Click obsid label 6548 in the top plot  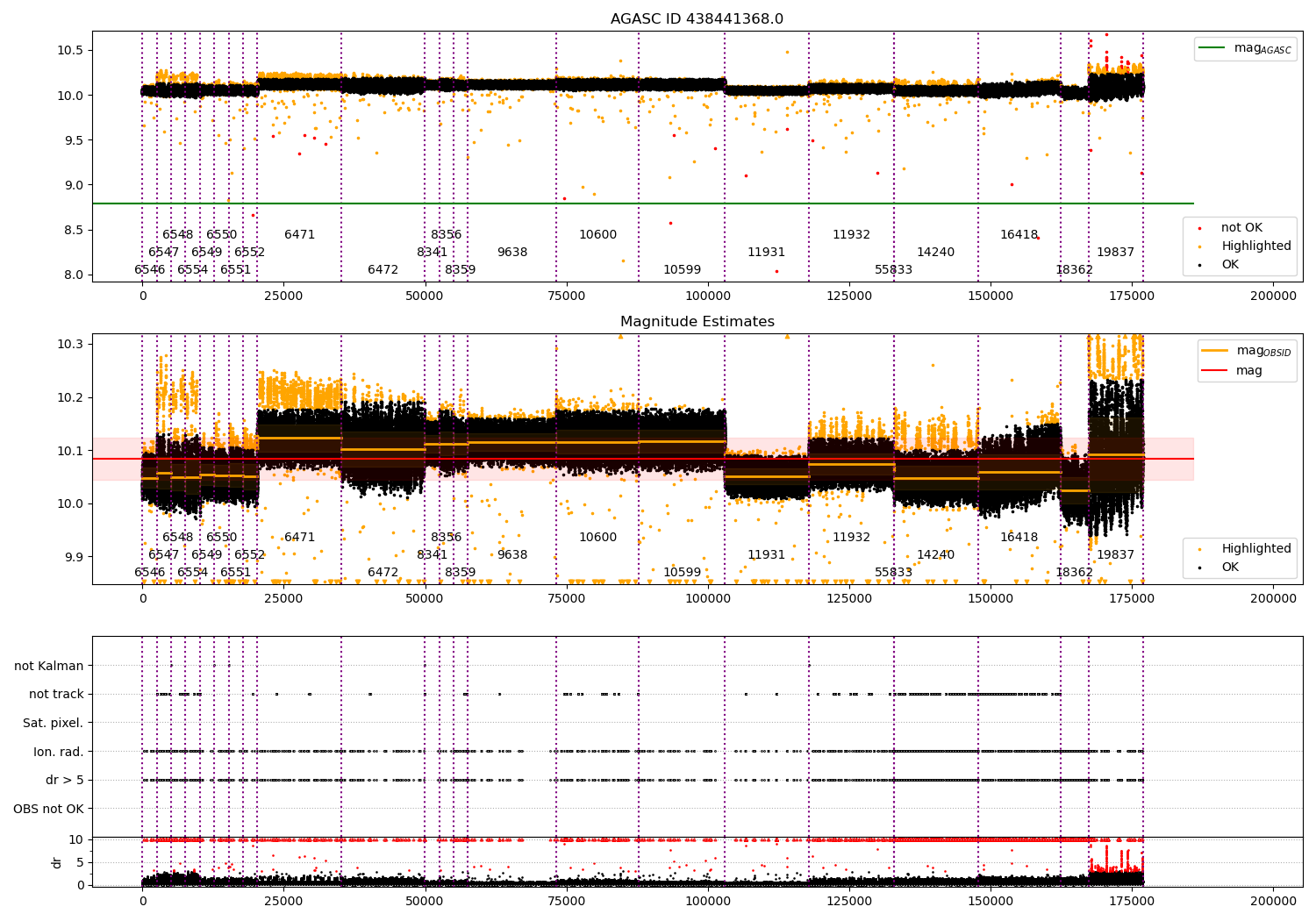[177, 234]
